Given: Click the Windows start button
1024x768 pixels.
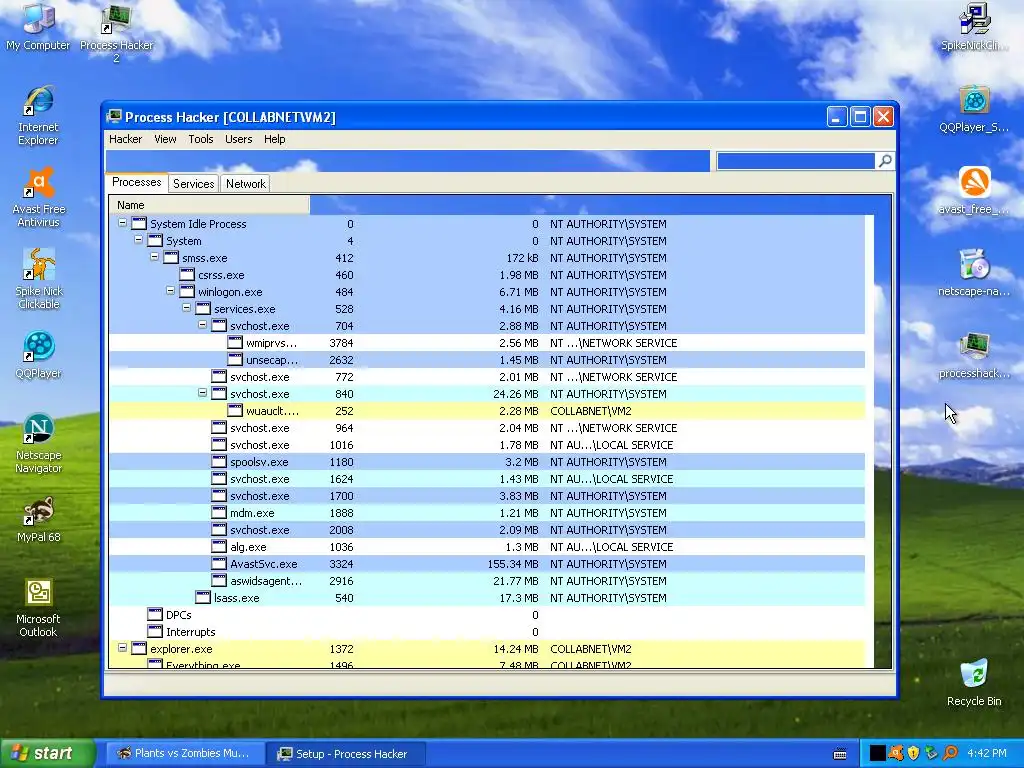Looking at the screenshot, I should point(48,754).
